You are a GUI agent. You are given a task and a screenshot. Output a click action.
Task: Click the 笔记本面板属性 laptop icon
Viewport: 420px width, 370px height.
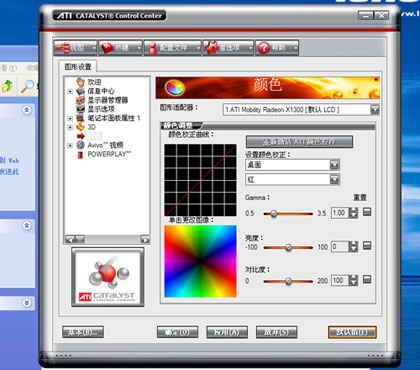[x=81, y=118]
